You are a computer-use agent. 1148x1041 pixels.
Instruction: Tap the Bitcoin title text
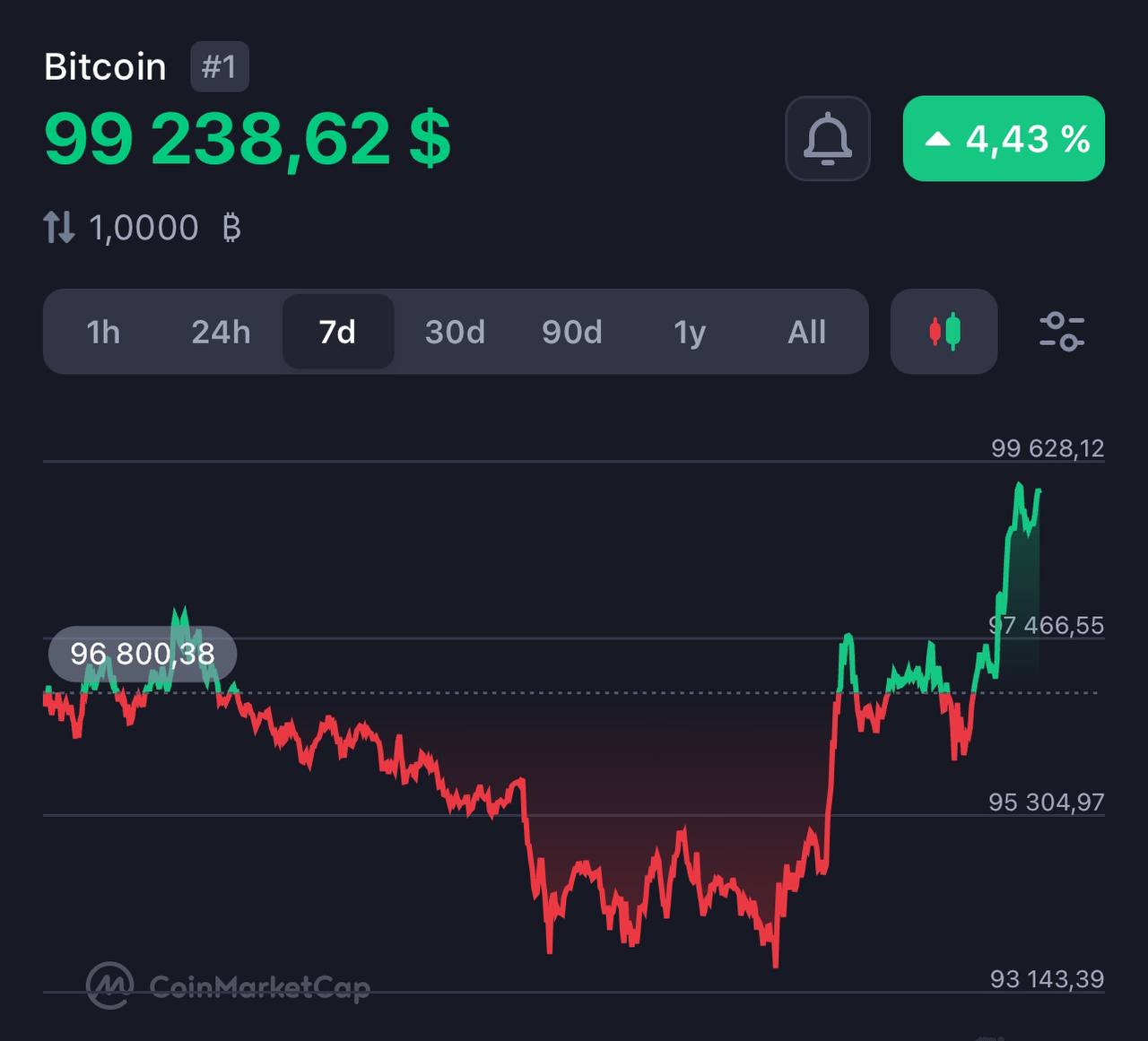(105, 67)
